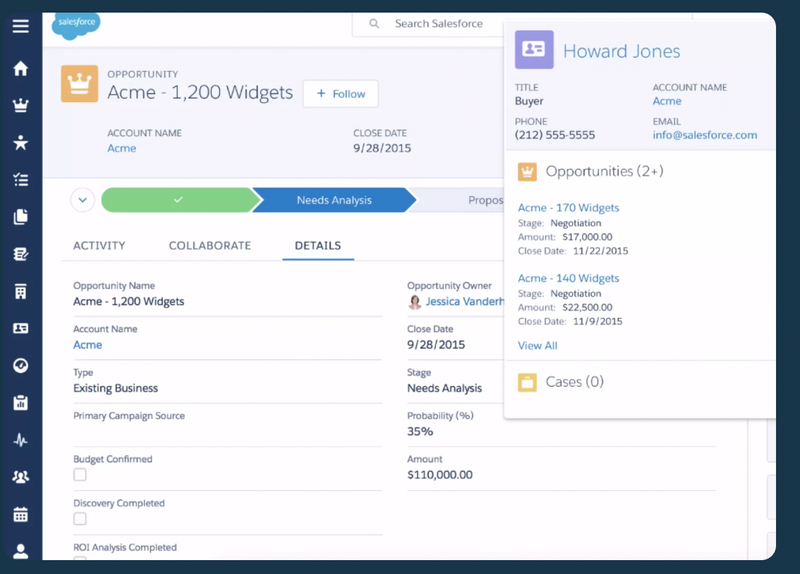Click the Follow button
Viewport: 800px width, 574px height.
[x=340, y=94]
